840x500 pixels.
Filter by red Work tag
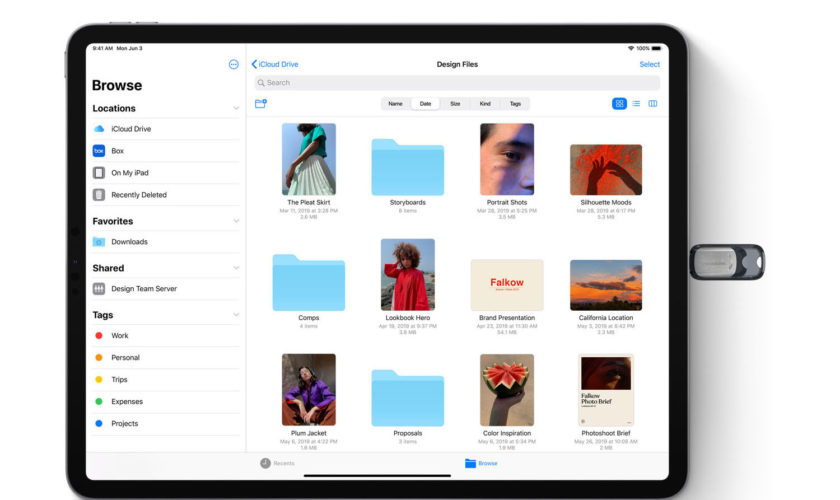[99, 336]
